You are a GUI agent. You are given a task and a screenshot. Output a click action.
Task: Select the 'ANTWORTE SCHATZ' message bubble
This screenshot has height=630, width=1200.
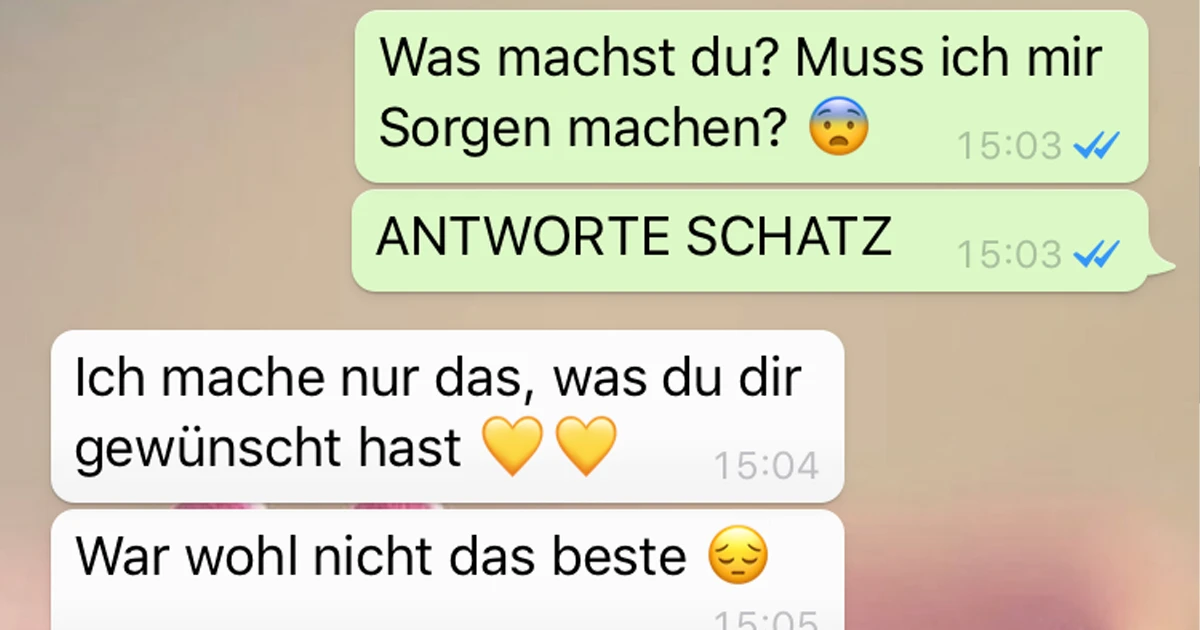pos(751,240)
